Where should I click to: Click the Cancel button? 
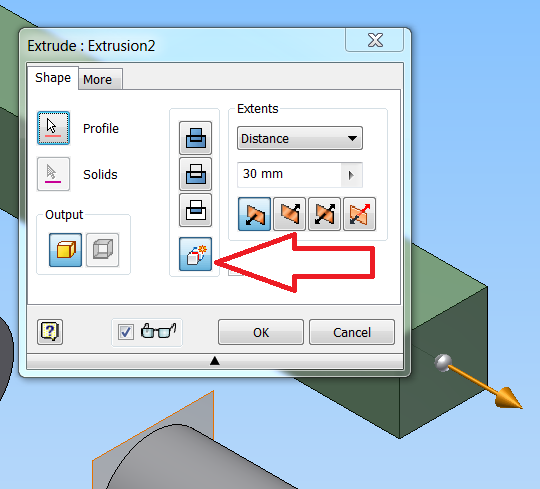pyautogui.click(x=352, y=332)
